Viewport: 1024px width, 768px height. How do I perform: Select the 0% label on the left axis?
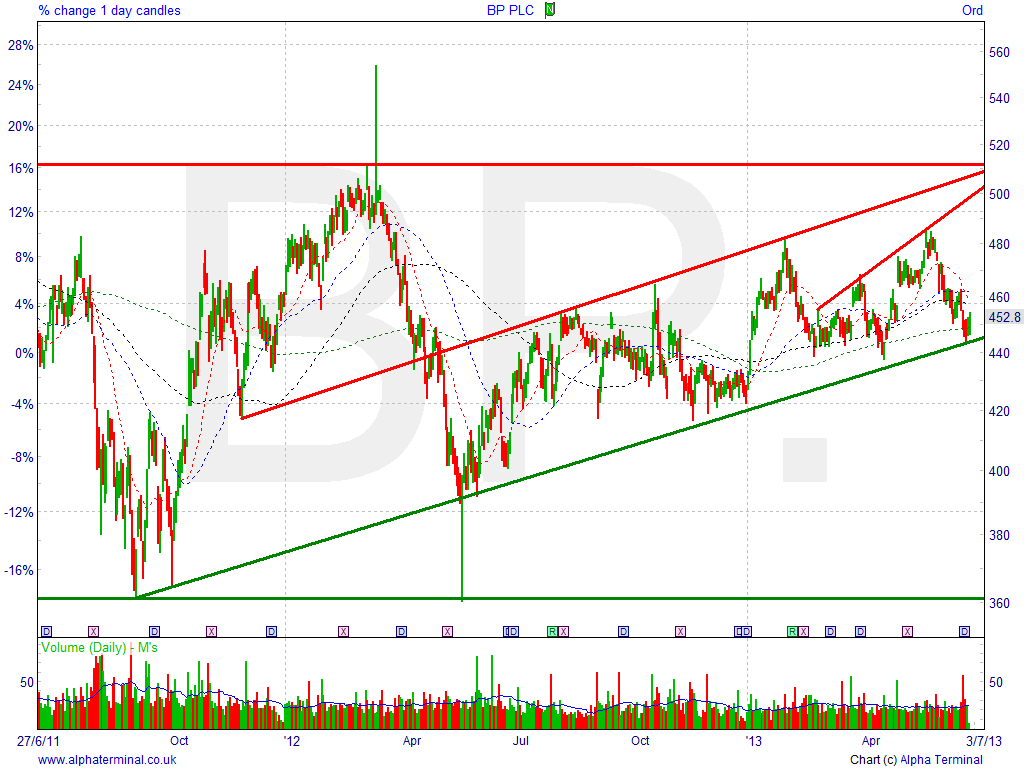pyautogui.click(x=24, y=353)
